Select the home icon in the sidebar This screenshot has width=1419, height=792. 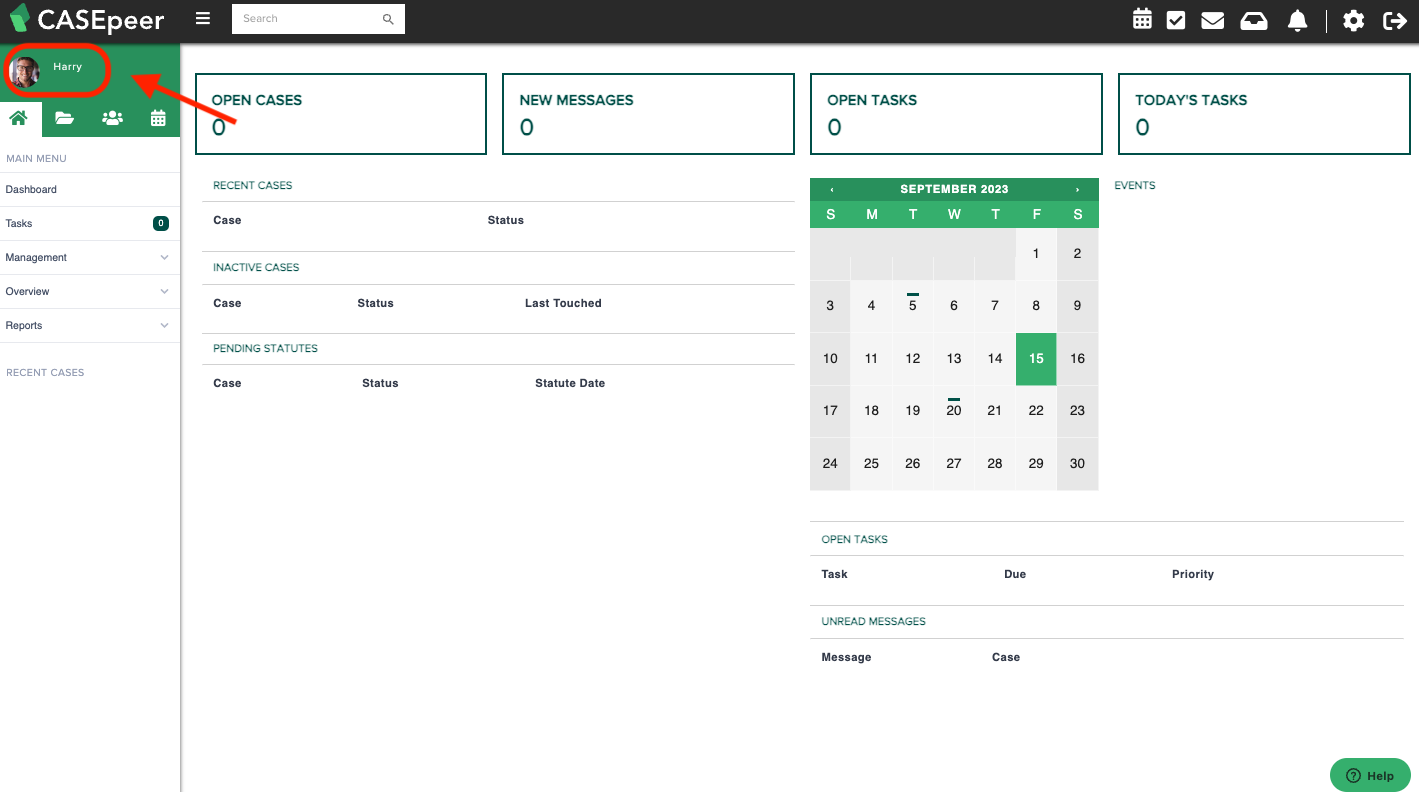pos(18,117)
